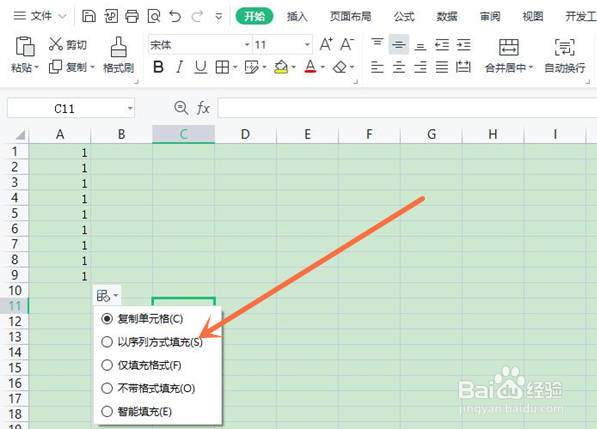Open Print Preview icon
Screen dimensions: 597x429
pos(154,16)
